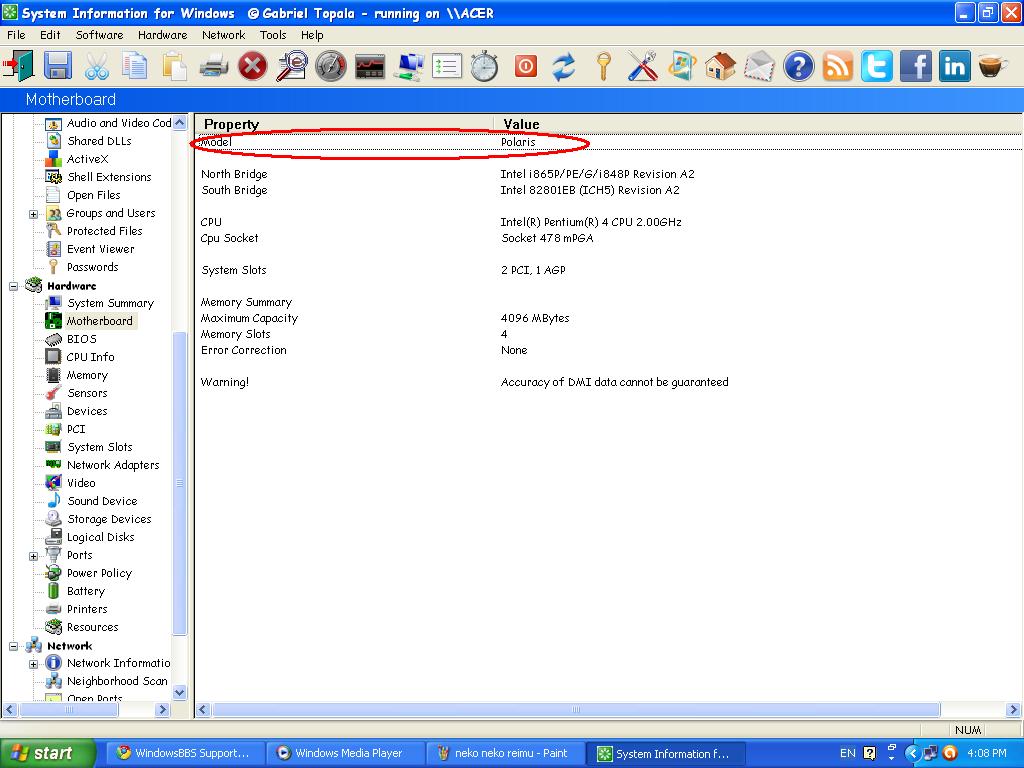1024x768 pixels.
Task: Click the floppy disk save icon
Action: tap(57, 65)
